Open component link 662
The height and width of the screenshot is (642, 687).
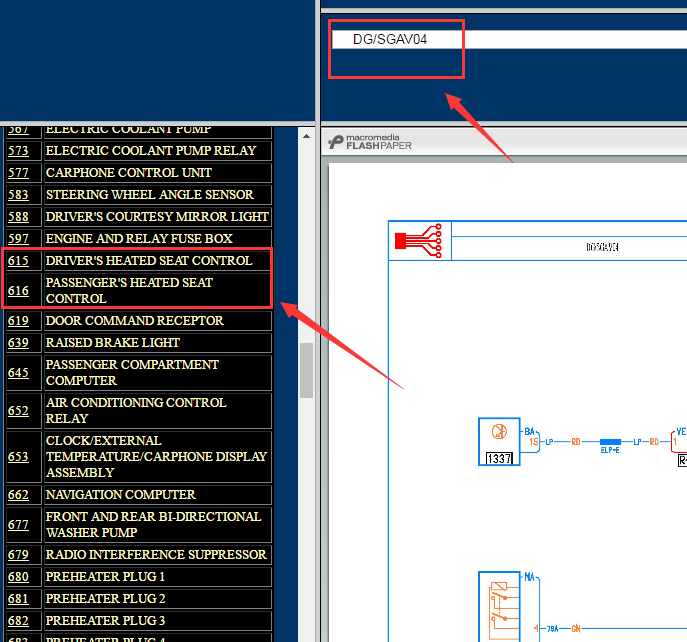tap(18, 495)
